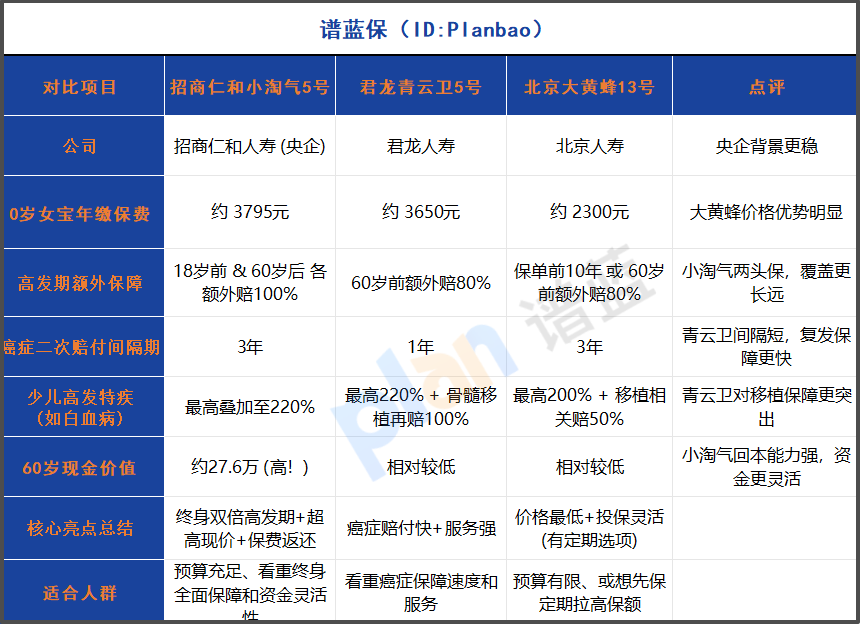Click the cell 约27.6万 (高! )
860x624 pixels.
coord(250,467)
